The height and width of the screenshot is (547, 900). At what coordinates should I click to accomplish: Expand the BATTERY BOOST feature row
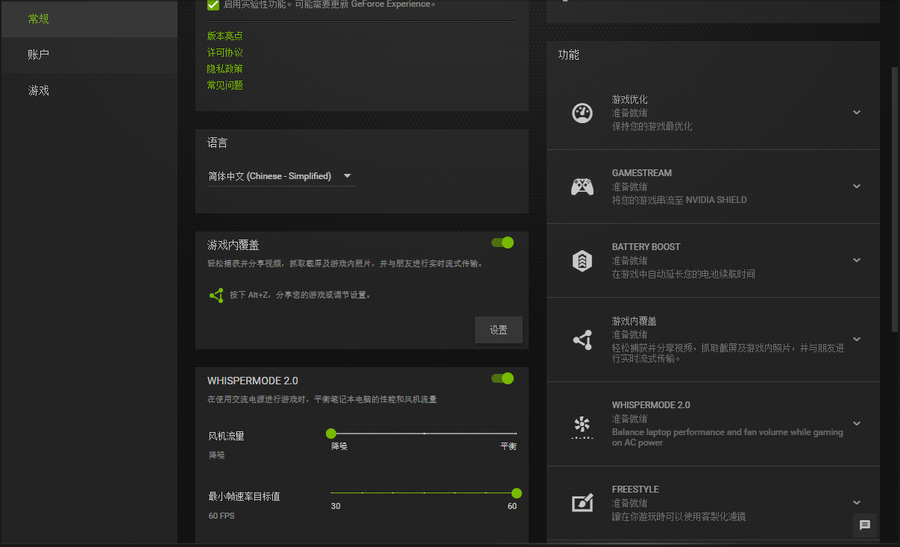[856, 260]
